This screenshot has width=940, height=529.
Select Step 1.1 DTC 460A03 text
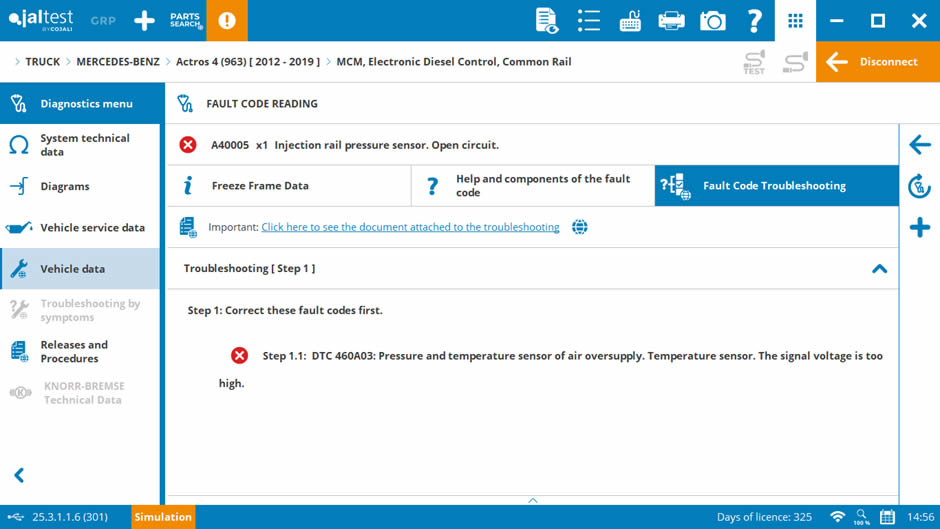tap(550, 369)
